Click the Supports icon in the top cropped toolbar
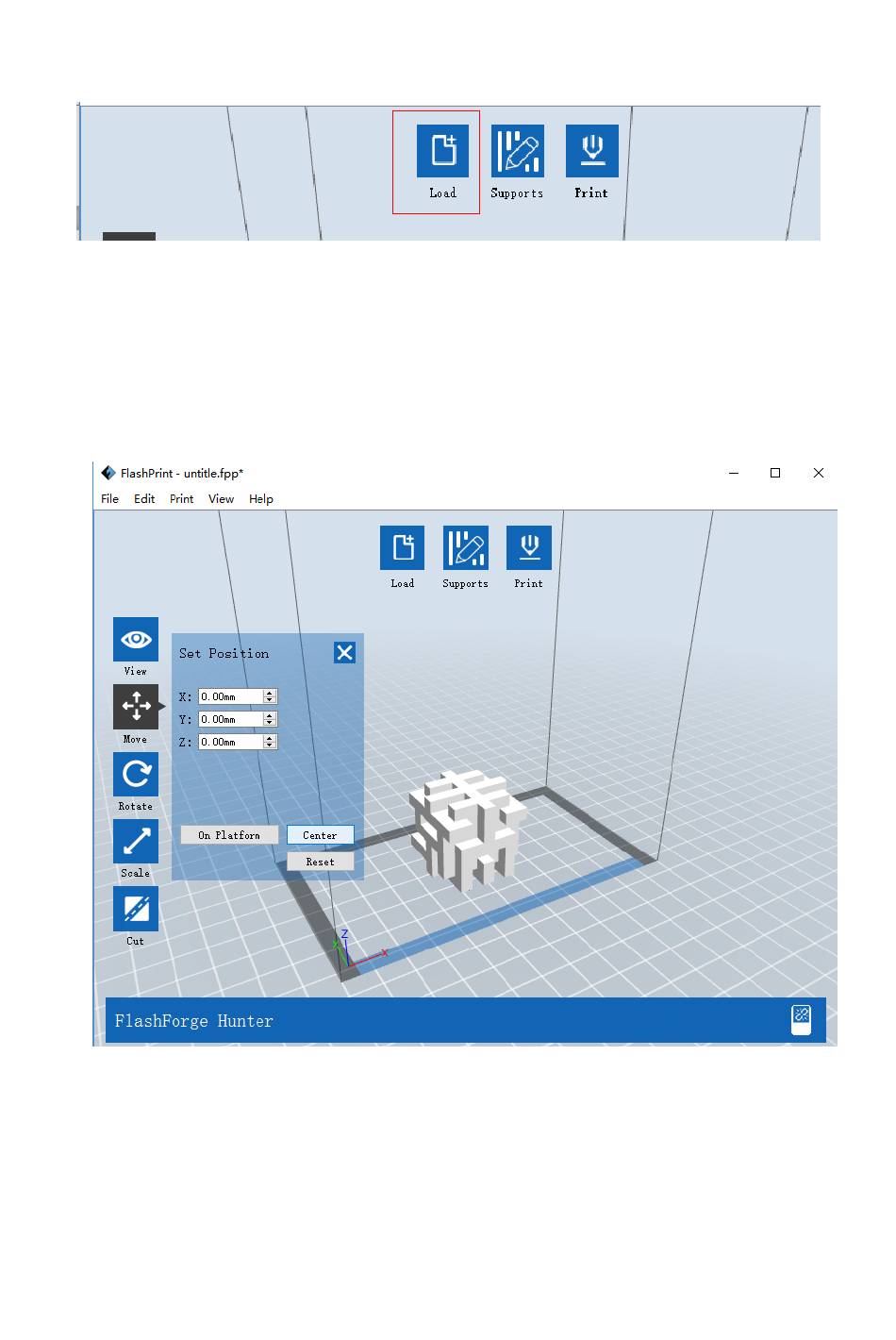This screenshot has width=896, height=1340. tap(518, 151)
